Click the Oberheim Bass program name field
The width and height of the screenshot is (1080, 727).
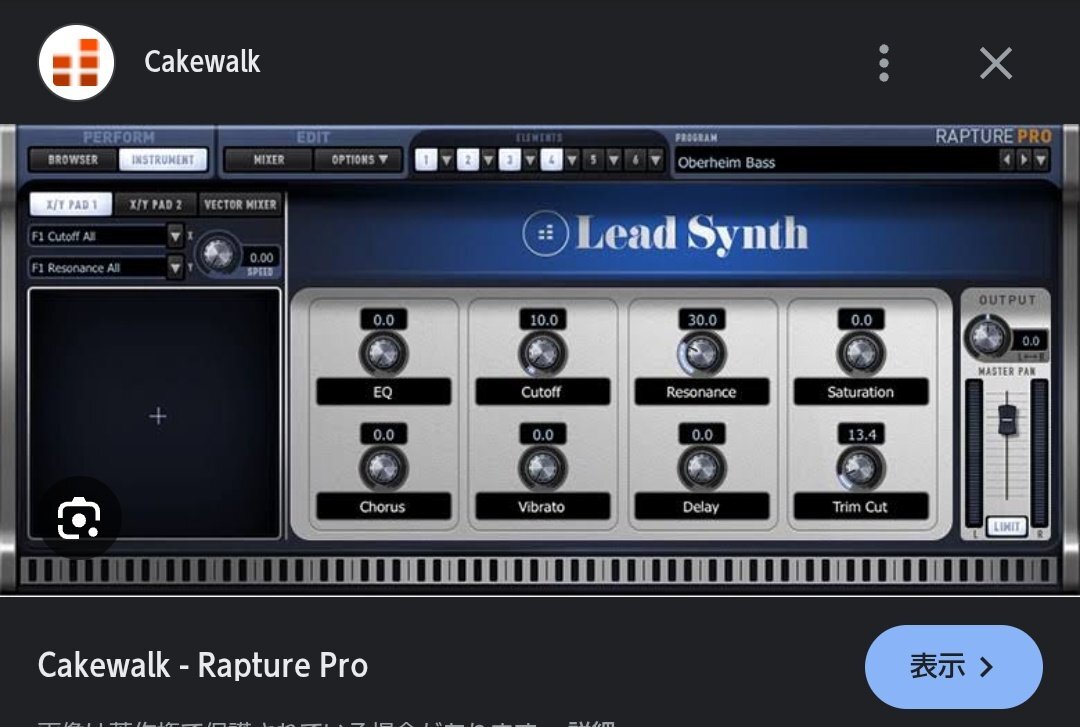(836, 162)
